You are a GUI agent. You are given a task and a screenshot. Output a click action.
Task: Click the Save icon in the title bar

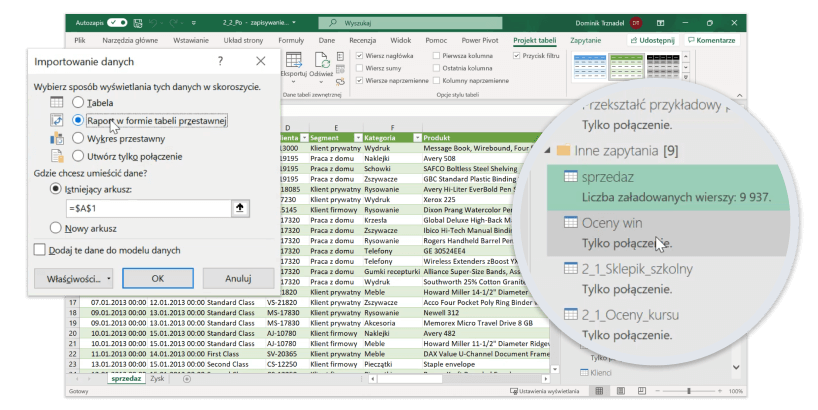click(138, 23)
